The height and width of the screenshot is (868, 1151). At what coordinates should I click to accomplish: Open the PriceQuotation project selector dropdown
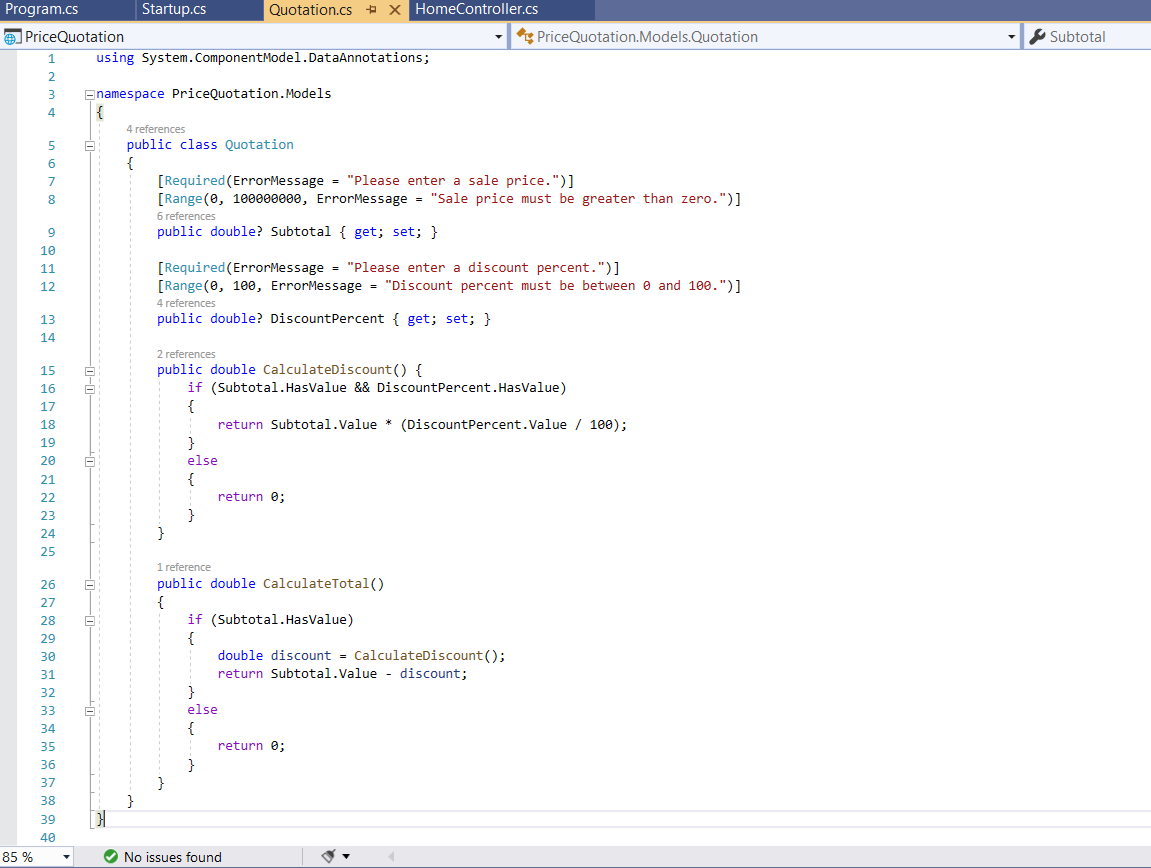click(x=498, y=36)
